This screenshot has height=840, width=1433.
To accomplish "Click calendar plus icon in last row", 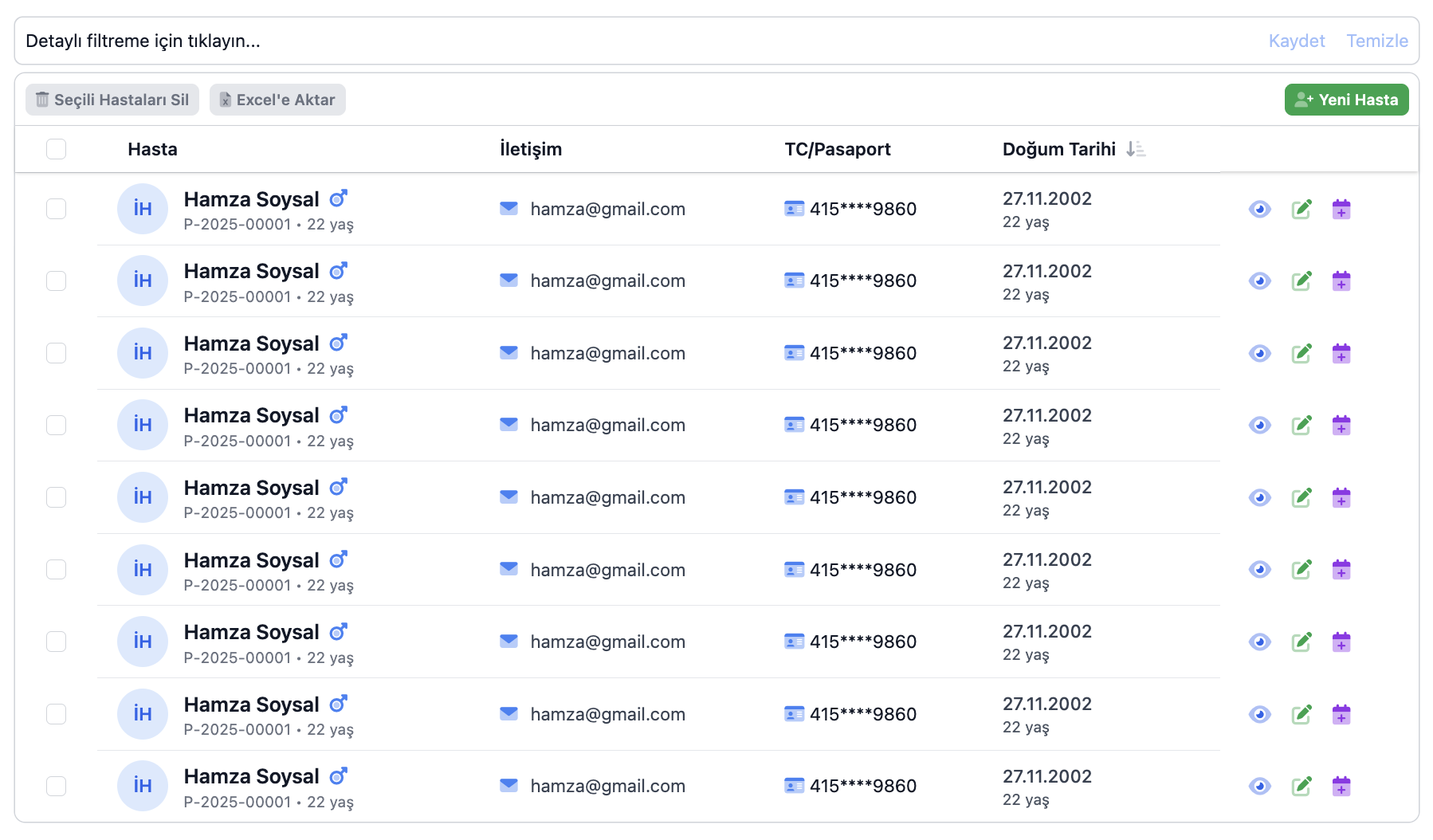I will (1341, 787).
